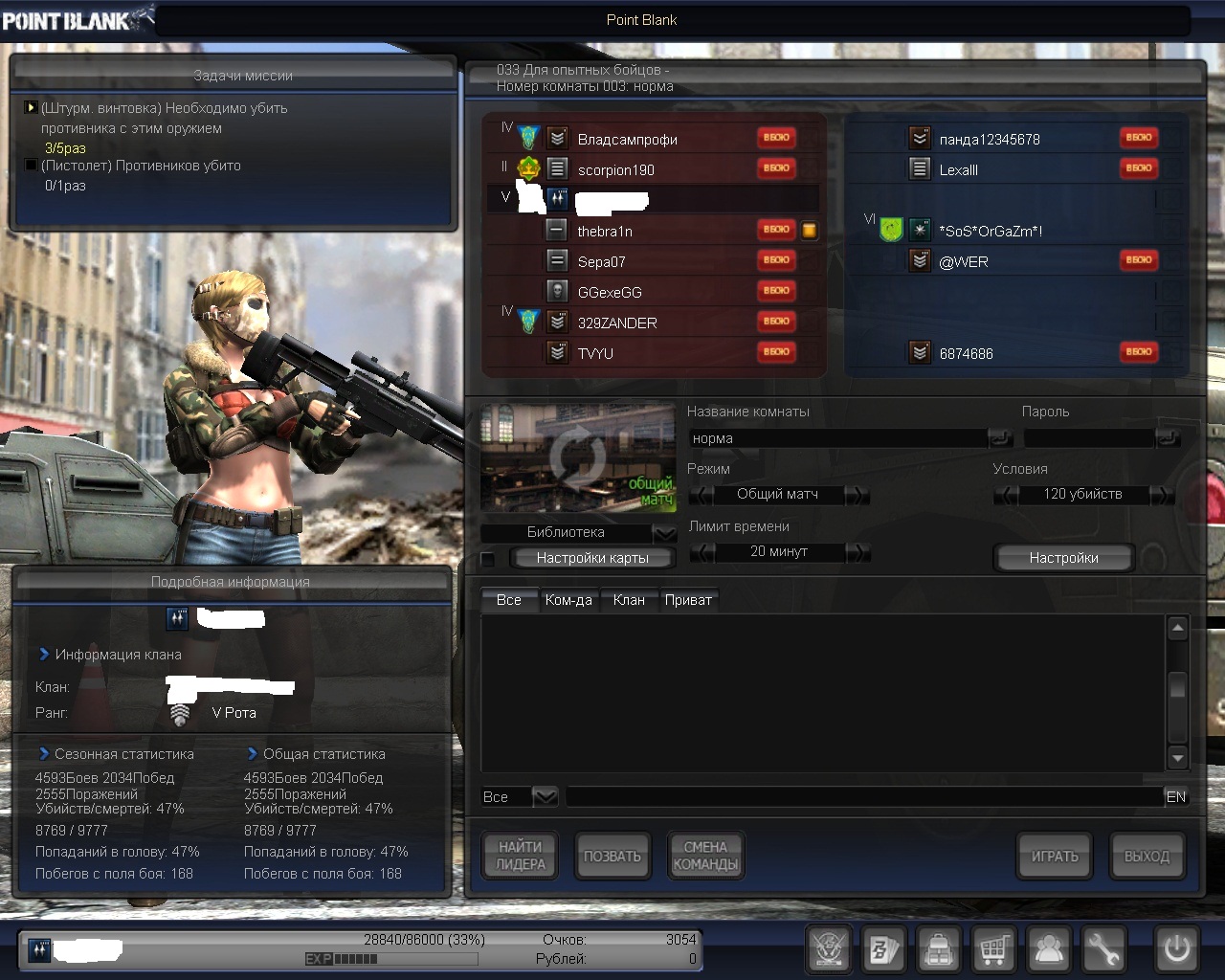Click rank icon next to панда12345678
Image resolution: width=1225 pixels, height=980 pixels.
pyautogui.click(x=920, y=139)
